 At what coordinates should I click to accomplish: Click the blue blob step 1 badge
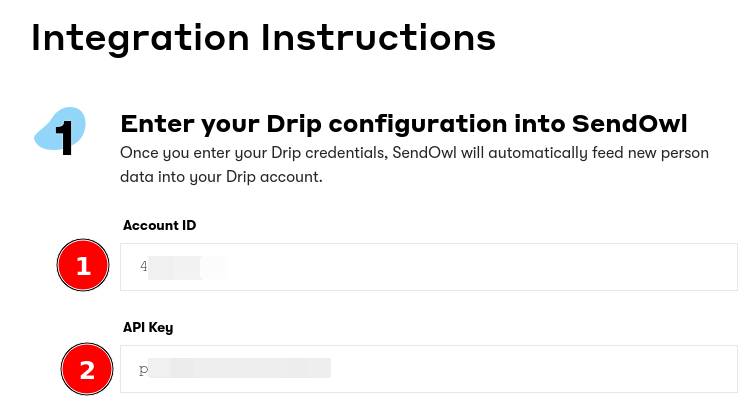coord(61,130)
